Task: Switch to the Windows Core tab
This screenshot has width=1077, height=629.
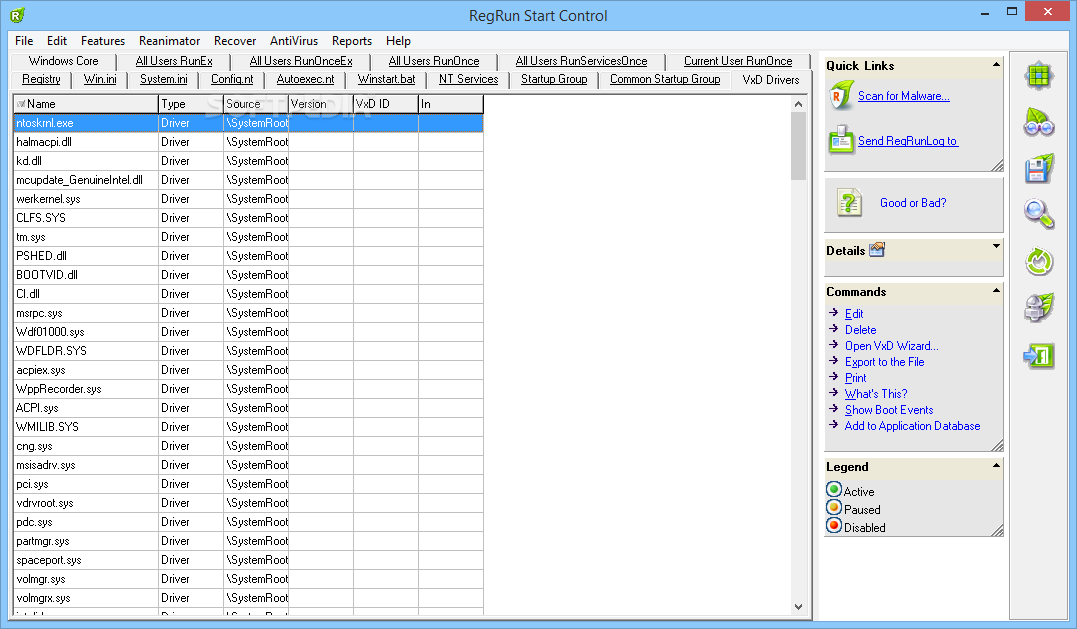Action: [x=64, y=61]
